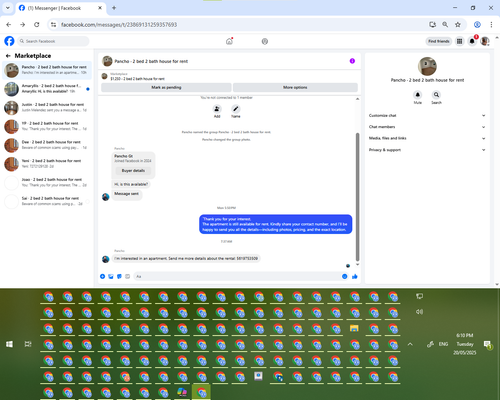Open the emoji picker in composer

pyautogui.click(x=345, y=276)
